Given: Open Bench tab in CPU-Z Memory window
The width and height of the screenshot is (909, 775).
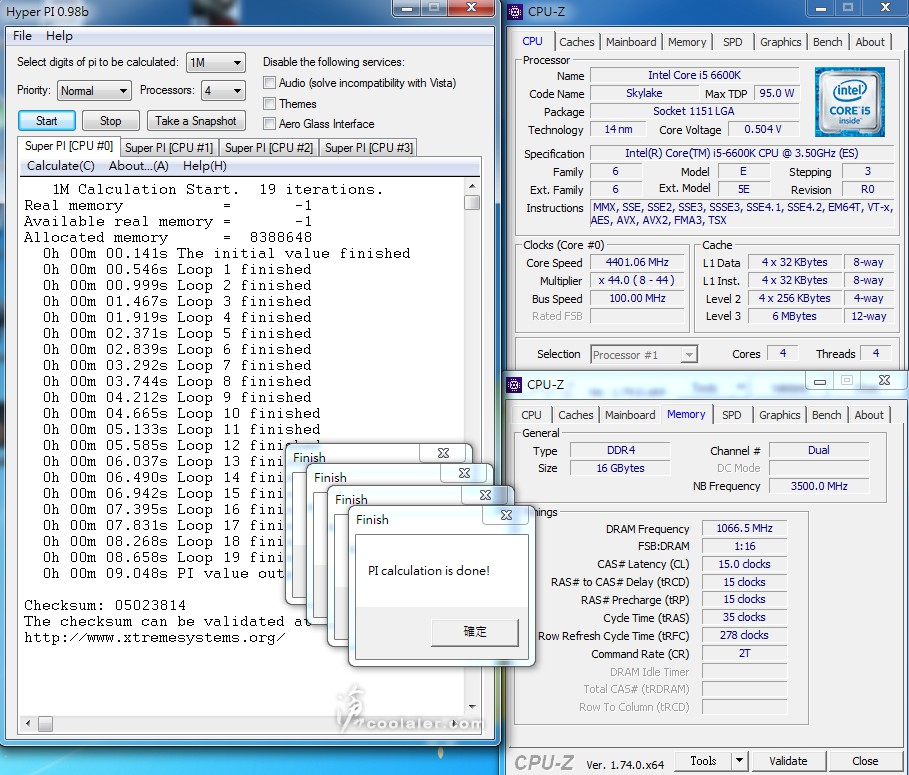Looking at the screenshot, I should [x=826, y=415].
